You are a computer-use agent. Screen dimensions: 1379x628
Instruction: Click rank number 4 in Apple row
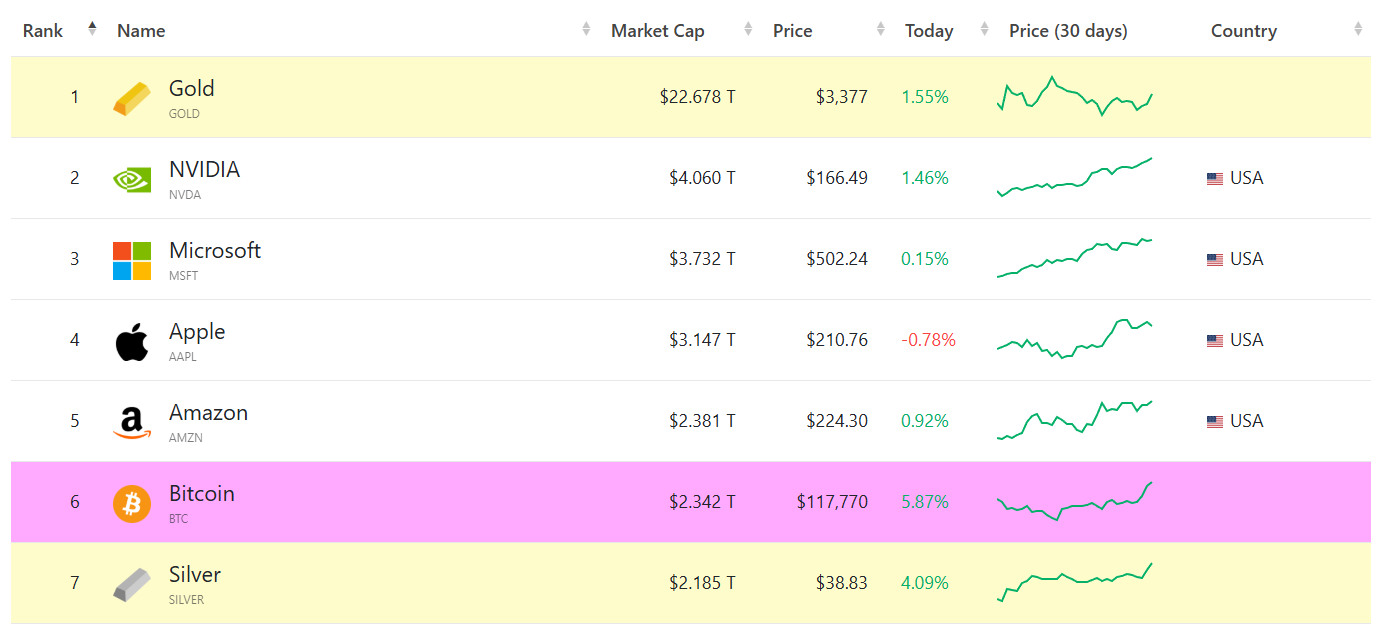pos(74,340)
